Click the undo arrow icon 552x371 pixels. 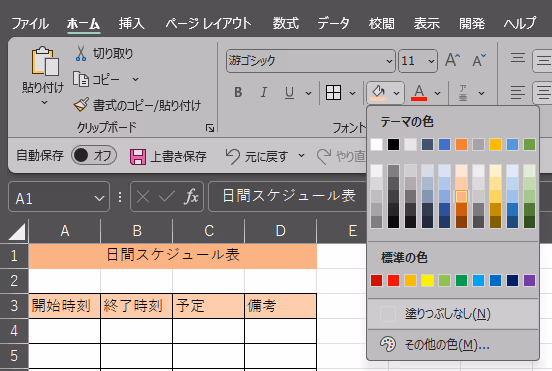[233, 156]
